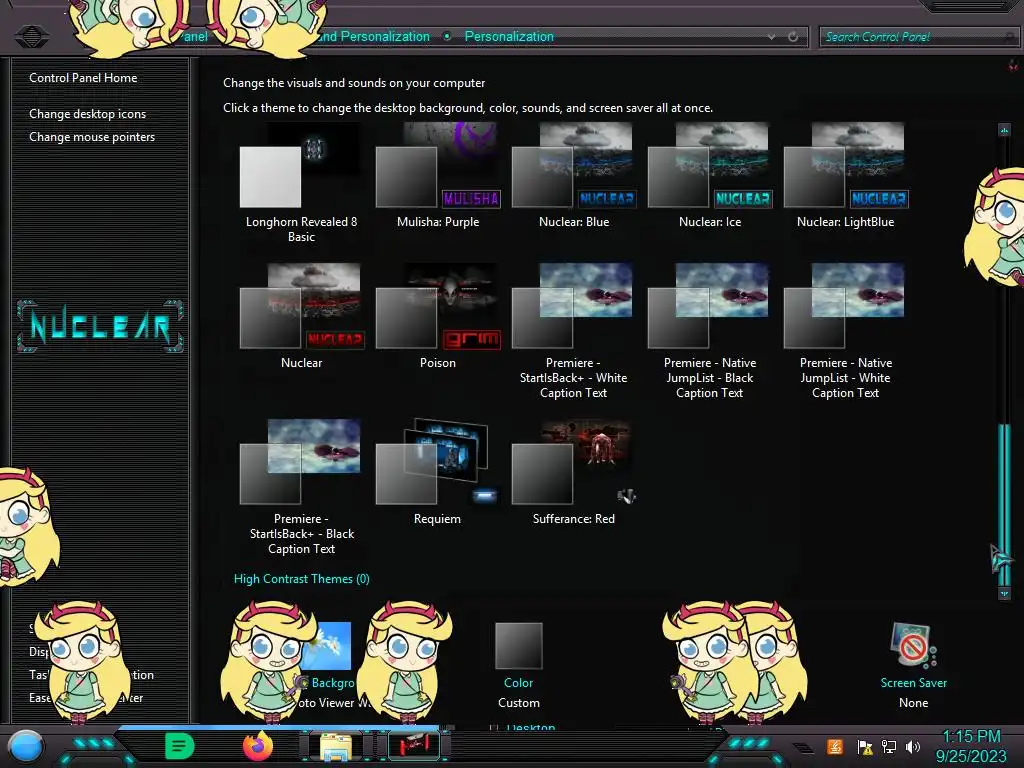Open the volume tray icon
This screenshot has height=768, width=1024.
(913, 746)
